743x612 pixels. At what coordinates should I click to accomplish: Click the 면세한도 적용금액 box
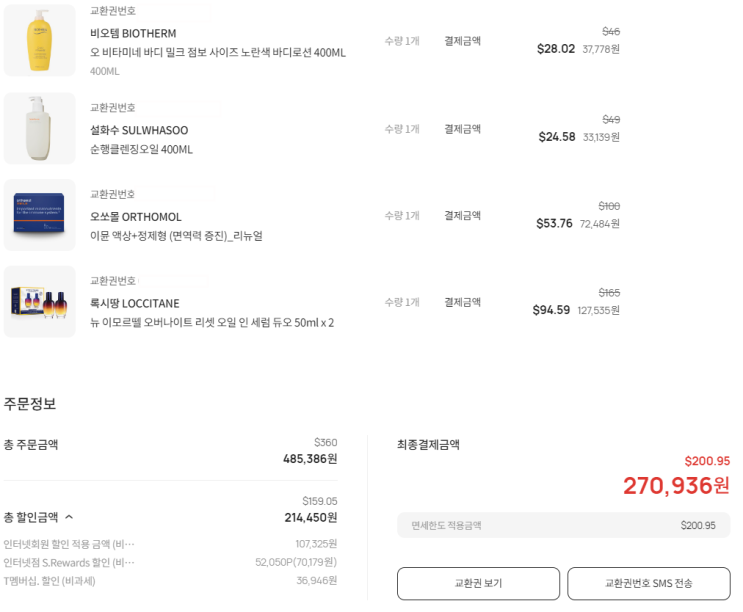click(563, 525)
